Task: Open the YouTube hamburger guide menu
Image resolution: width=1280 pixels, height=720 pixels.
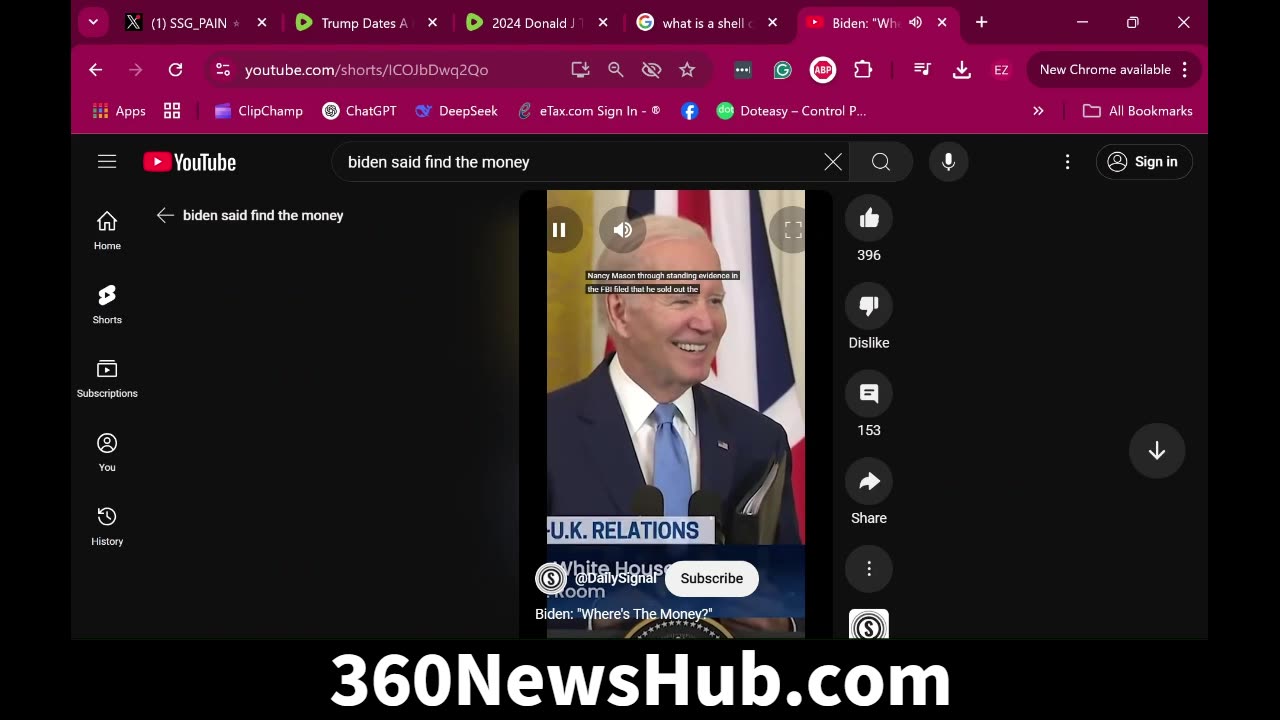Action: point(107,162)
